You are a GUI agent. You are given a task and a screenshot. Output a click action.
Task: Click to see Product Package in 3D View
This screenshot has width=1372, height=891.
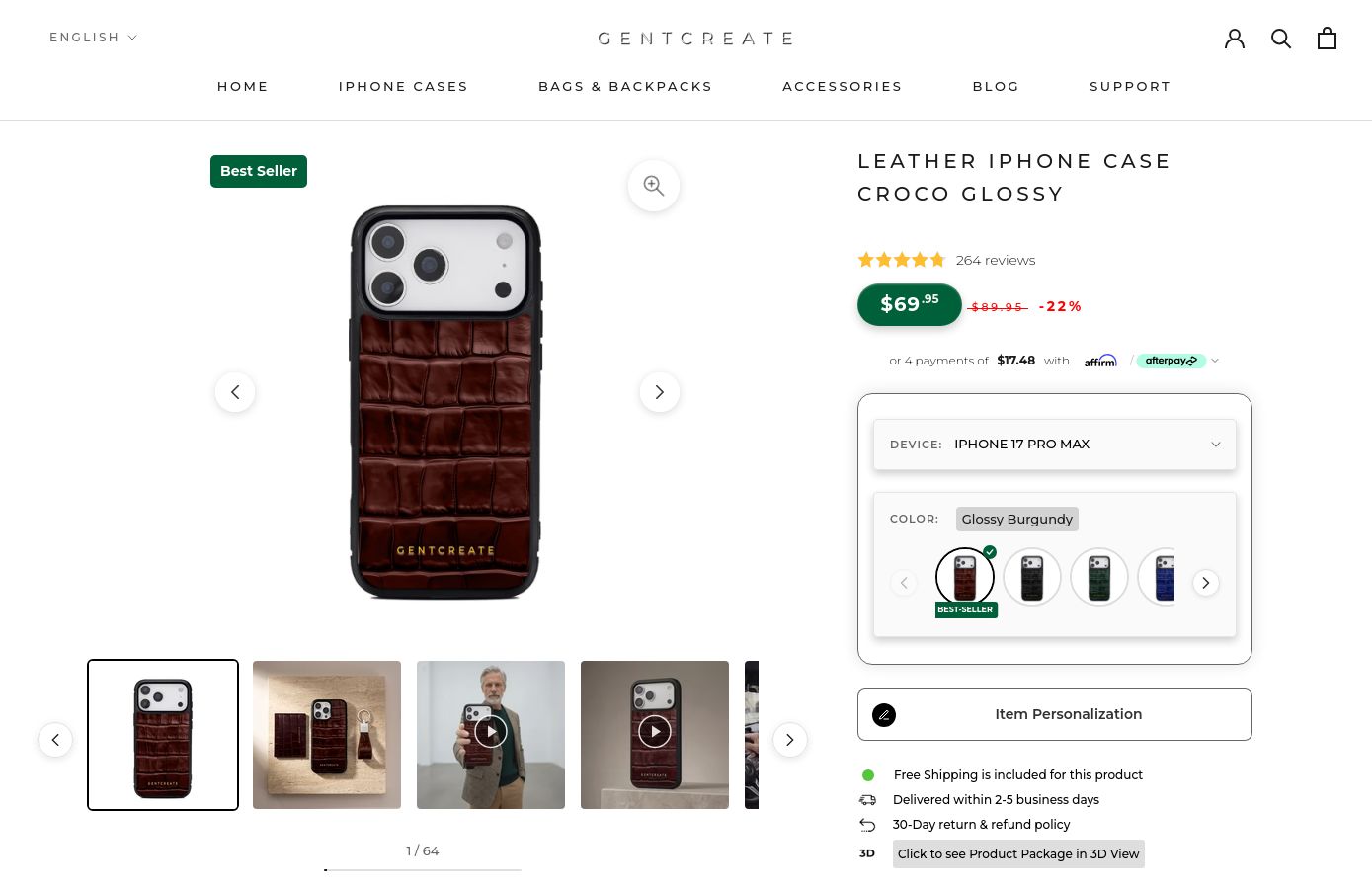[x=1018, y=854]
